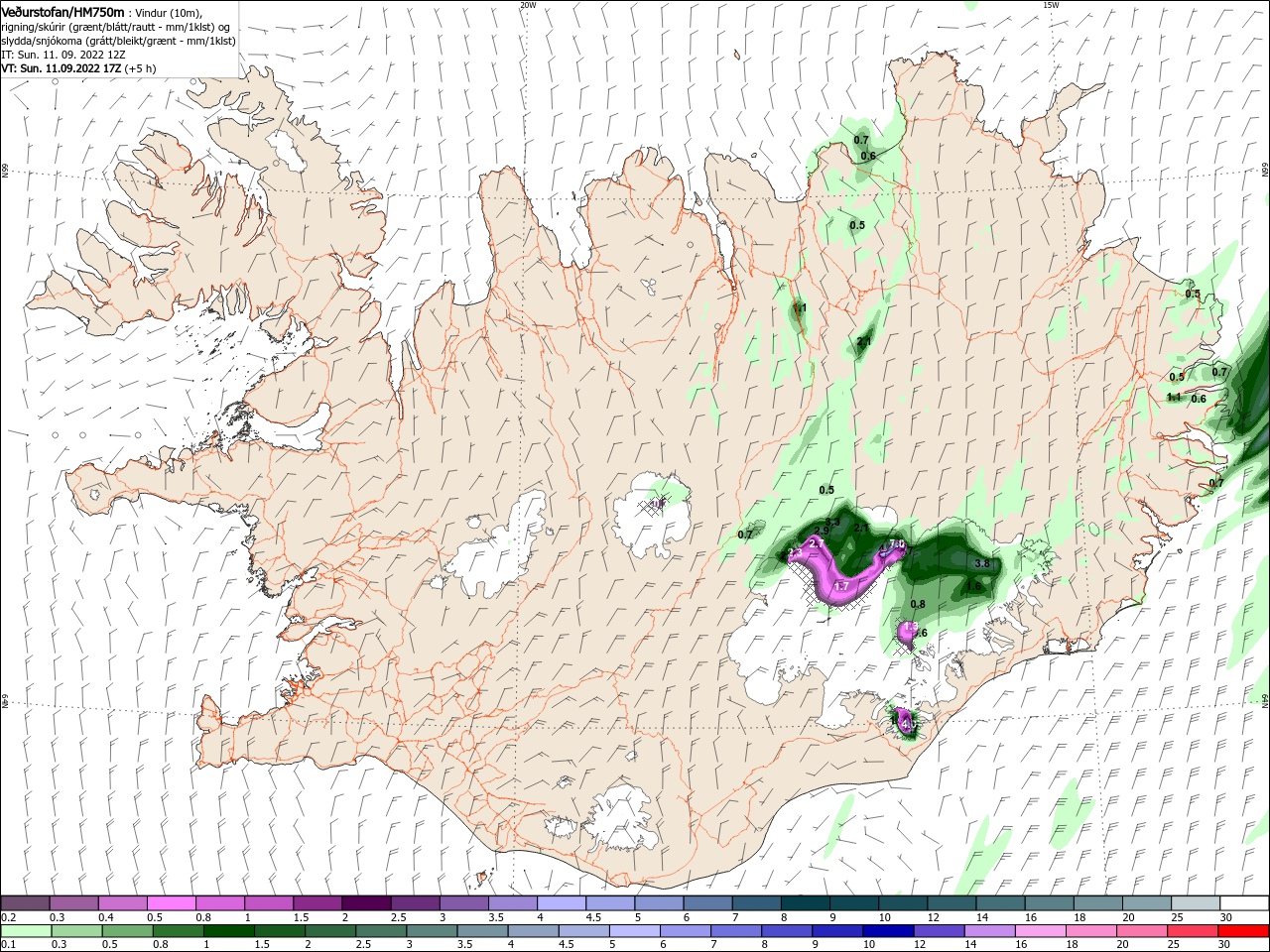This screenshot has width=1270, height=952.
Task: Click the white 1.7 value in the pink area
Action: [841, 587]
